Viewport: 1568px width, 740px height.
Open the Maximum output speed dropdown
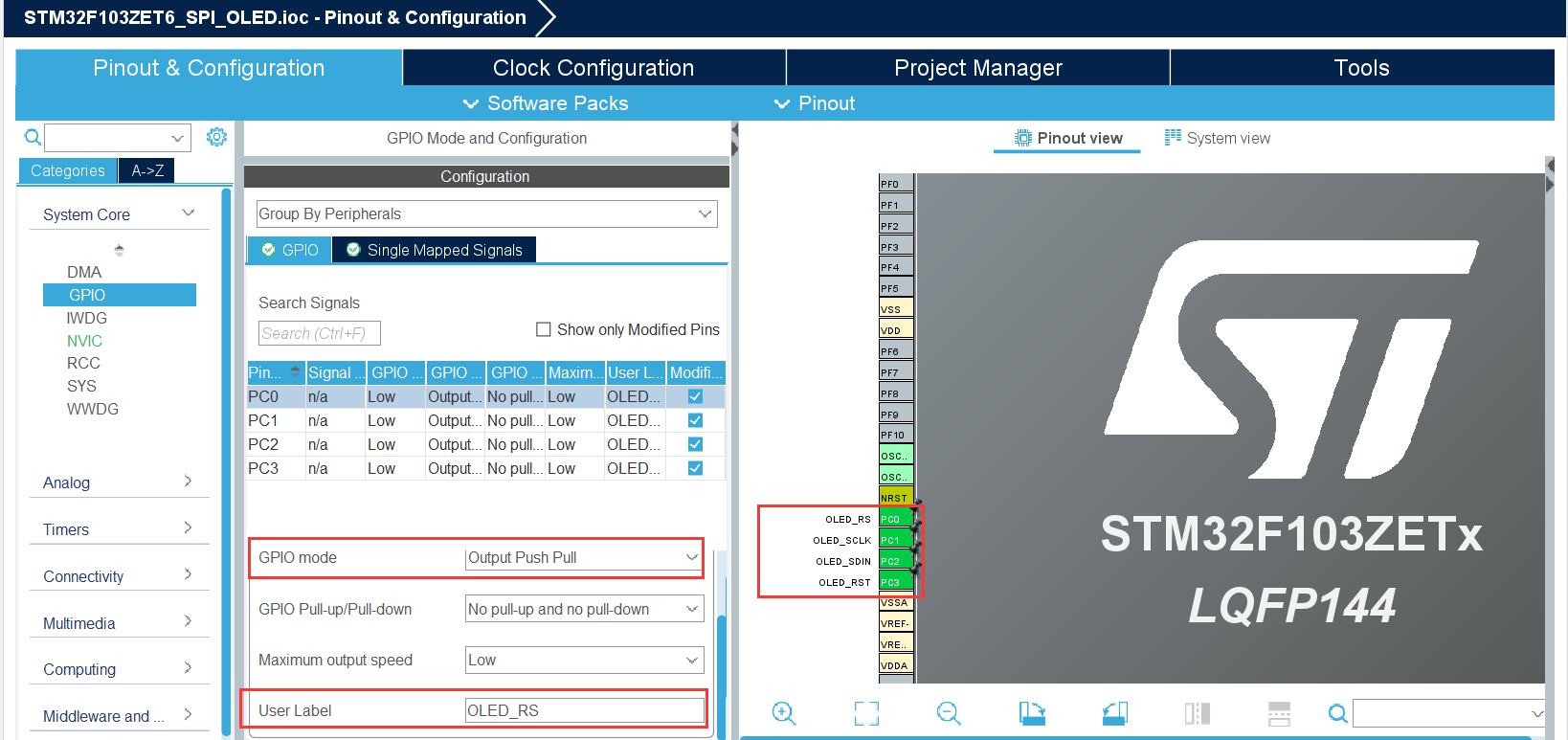click(x=584, y=660)
